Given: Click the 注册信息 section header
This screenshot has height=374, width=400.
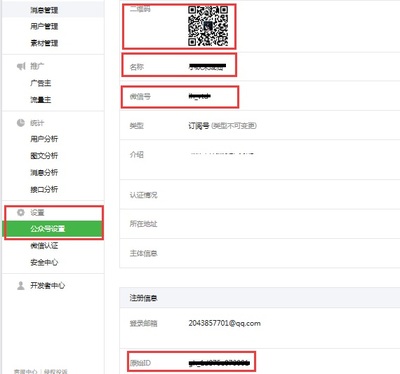Looking at the screenshot, I should pos(143,298).
